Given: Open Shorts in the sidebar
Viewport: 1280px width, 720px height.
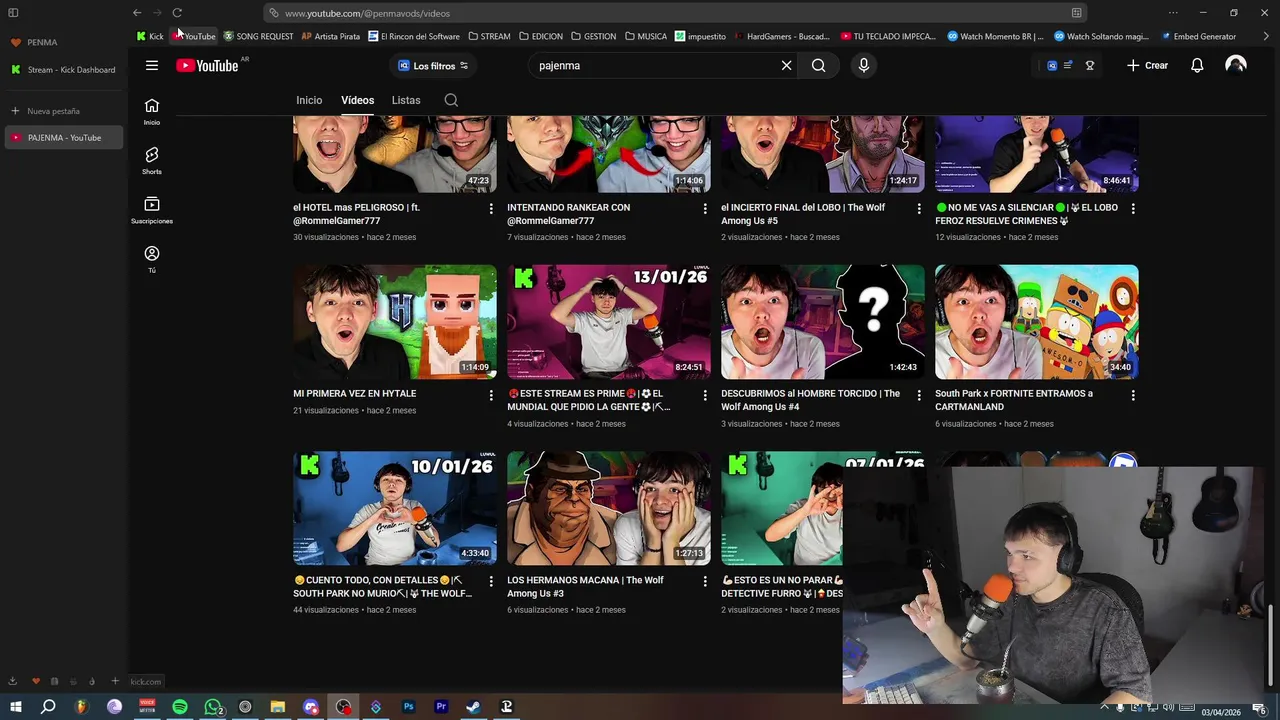Looking at the screenshot, I should (152, 161).
